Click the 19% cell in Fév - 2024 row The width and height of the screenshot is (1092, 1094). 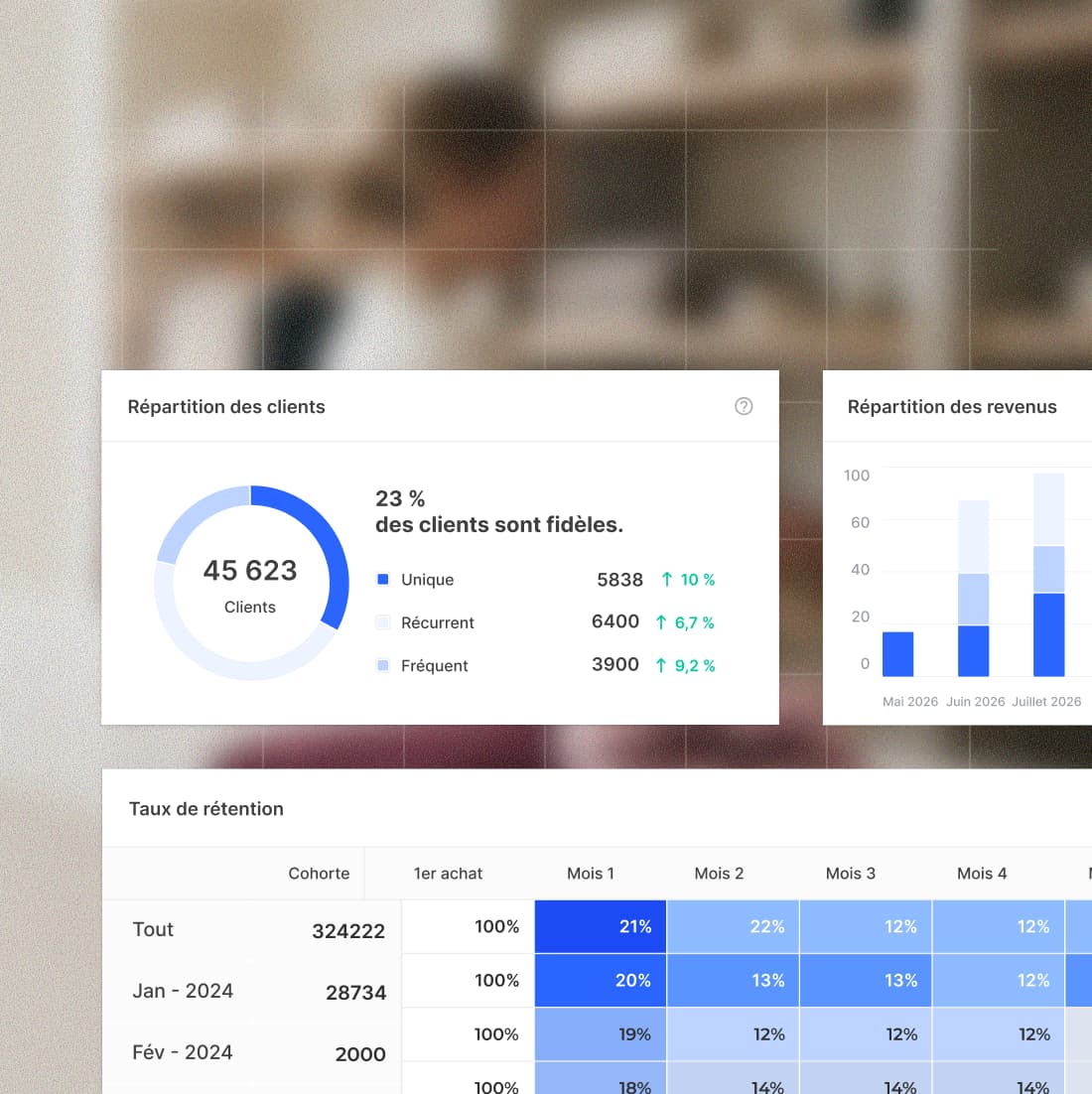[600, 1034]
